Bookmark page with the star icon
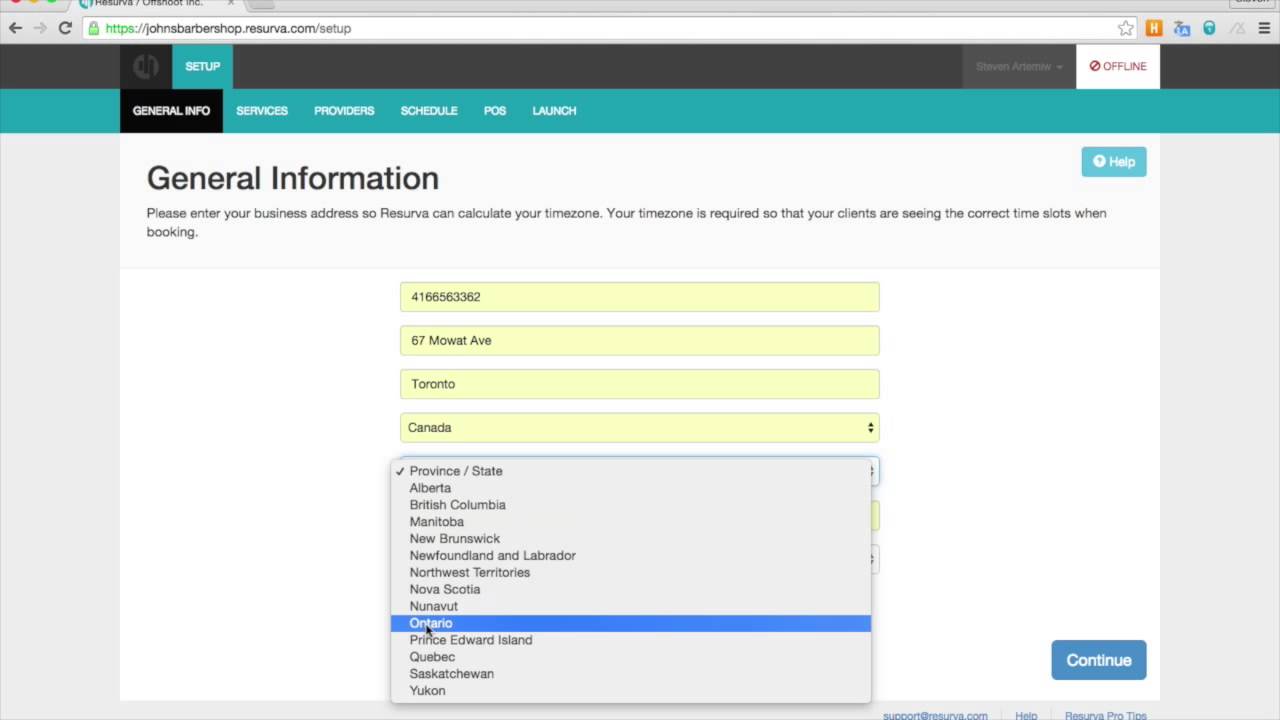The width and height of the screenshot is (1280, 720). pyautogui.click(x=1125, y=28)
